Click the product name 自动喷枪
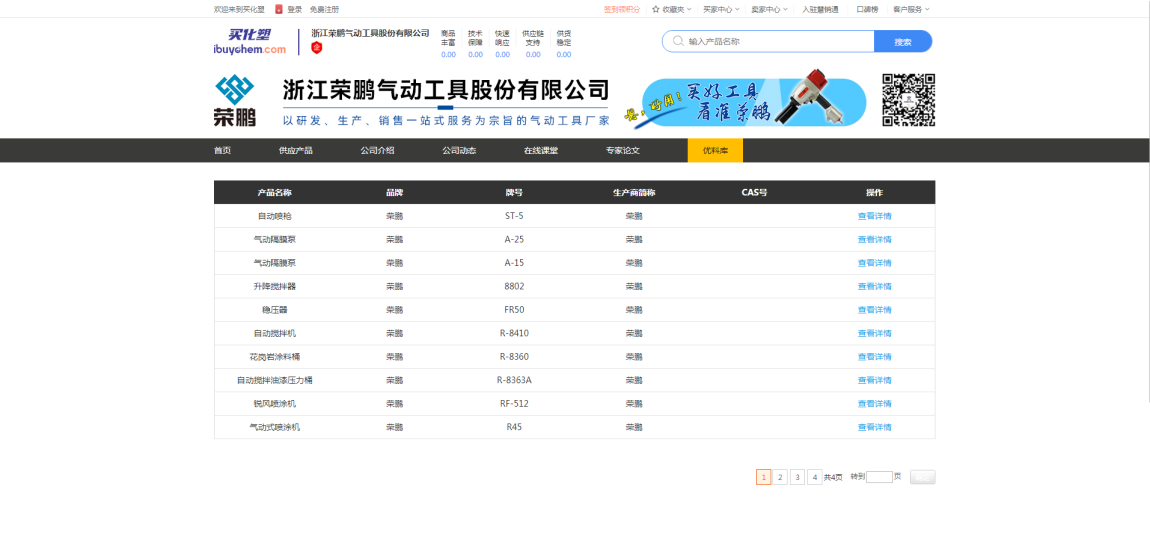The height and width of the screenshot is (542, 1150). (275, 216)
